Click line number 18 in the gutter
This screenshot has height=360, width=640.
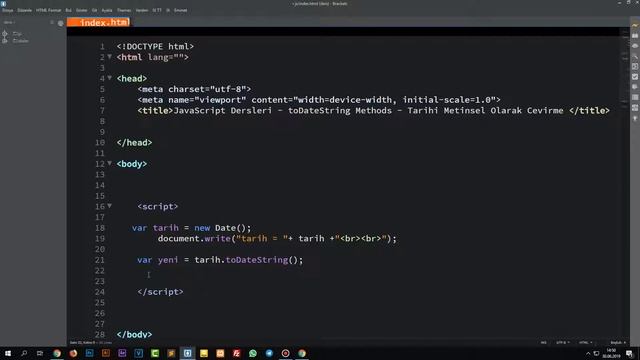(x=100, y=228)
